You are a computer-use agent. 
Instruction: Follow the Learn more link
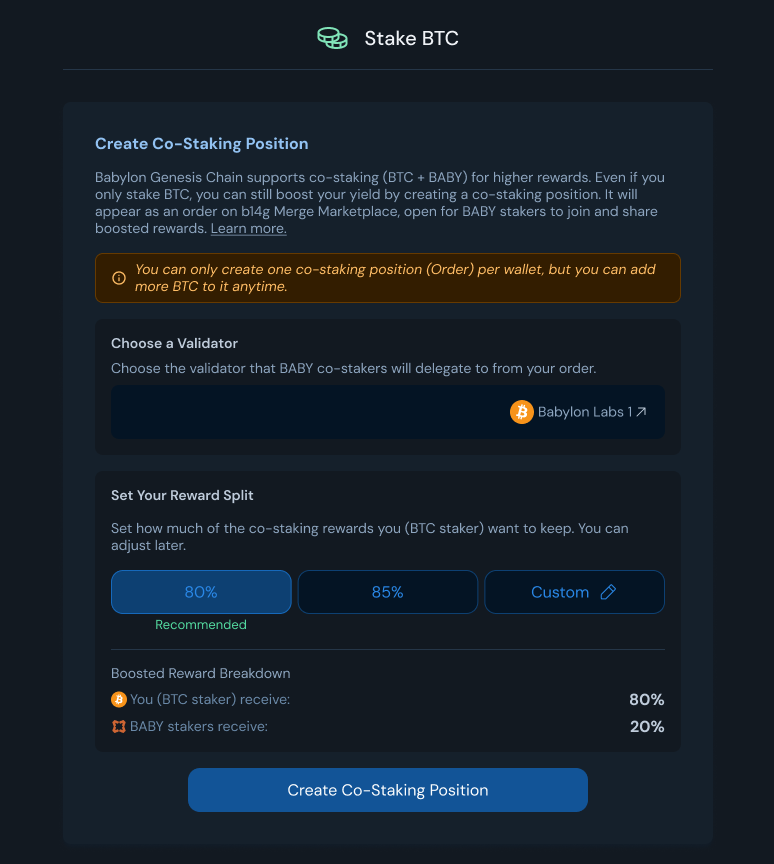point(248,229)
